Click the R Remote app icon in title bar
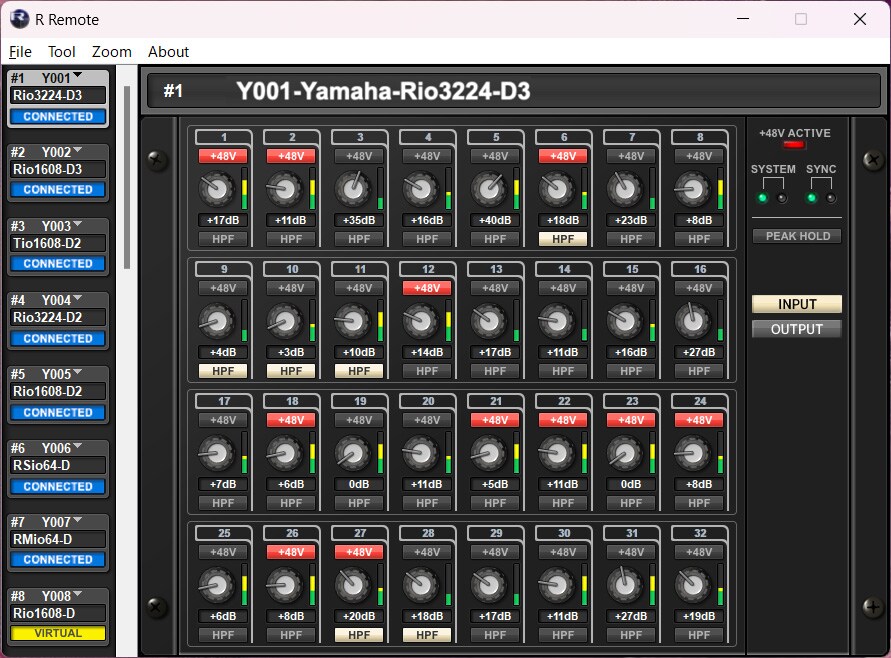Viewport: 891px width, 658px height. 19,19
